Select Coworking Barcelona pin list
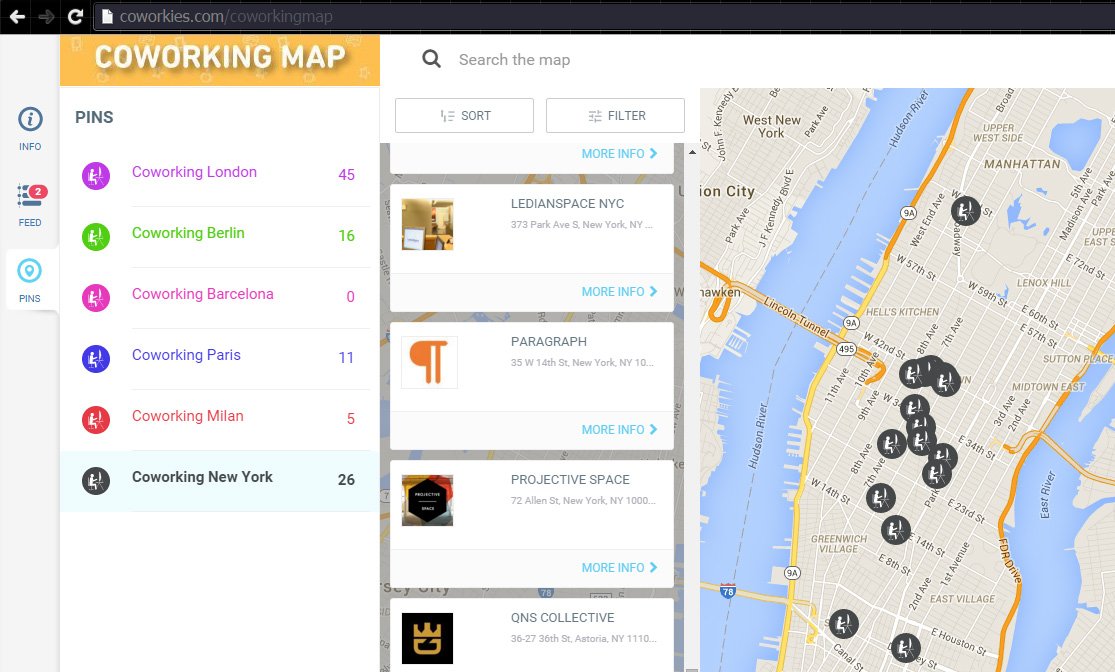 [x=218, y=297]
